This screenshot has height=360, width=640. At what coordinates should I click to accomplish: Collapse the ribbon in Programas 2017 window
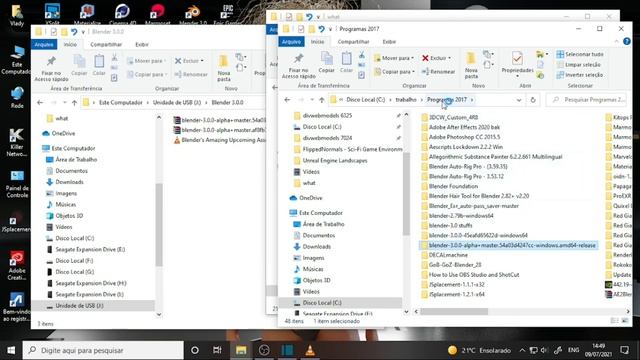pos(616,42)
